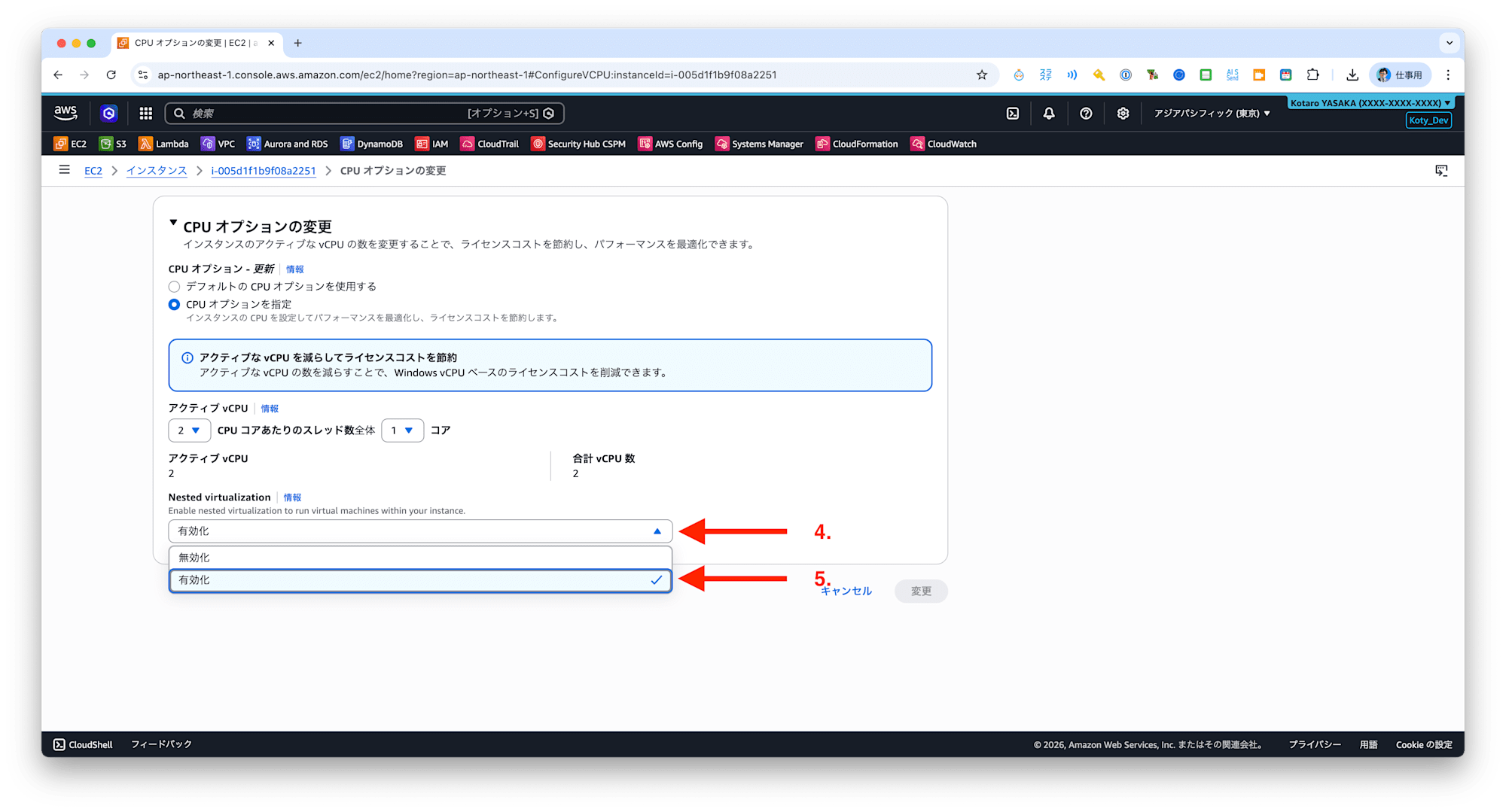Bookmark the page via the star icon
1506x812 pixels.
point(981,75)
